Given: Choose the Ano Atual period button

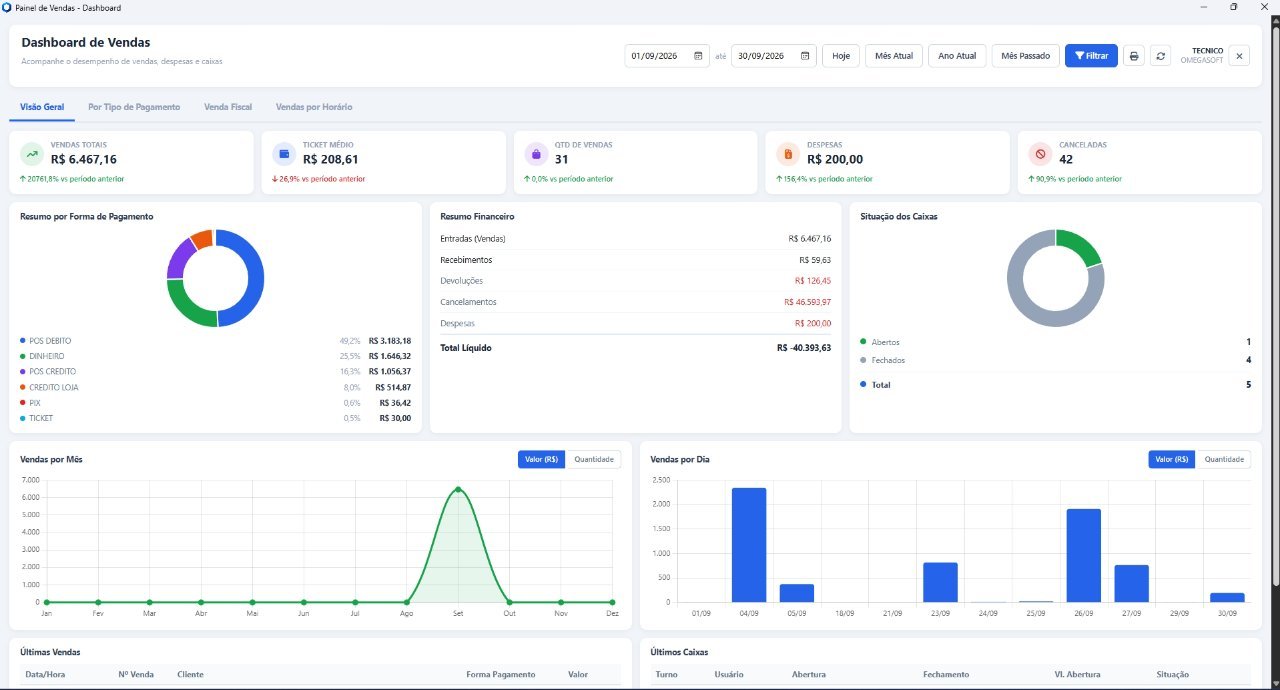Looking at the screenshot, I should [957, 56].
